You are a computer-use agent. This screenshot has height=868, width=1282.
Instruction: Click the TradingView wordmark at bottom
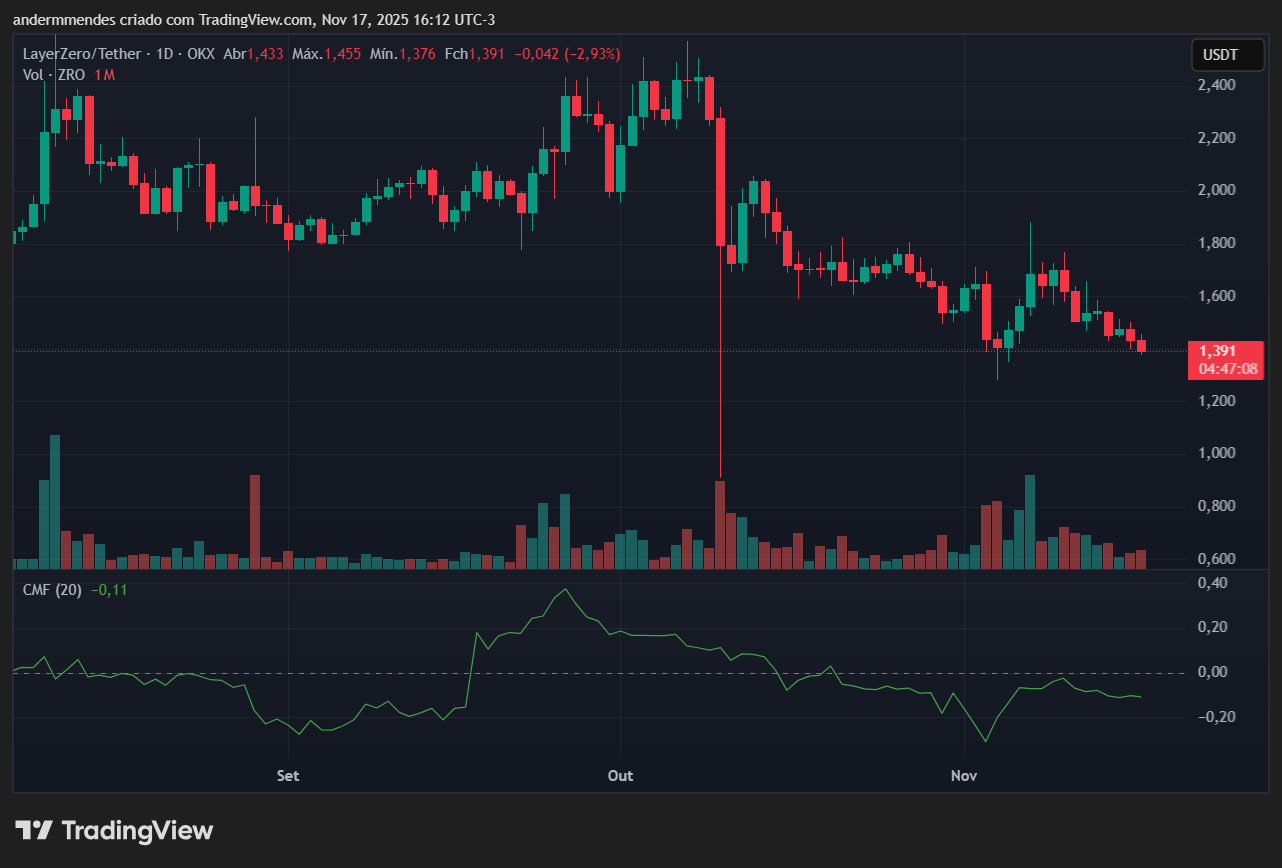click(x=138, y=830)
